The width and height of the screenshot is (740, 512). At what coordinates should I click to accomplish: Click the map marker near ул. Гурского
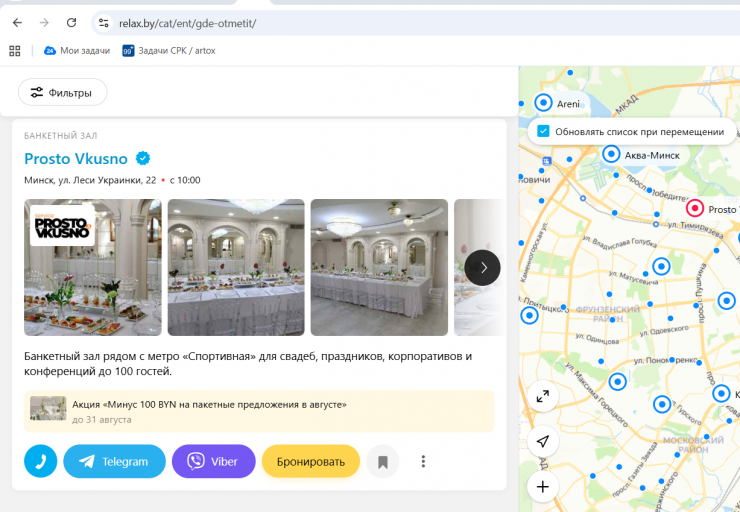point(662,404)
